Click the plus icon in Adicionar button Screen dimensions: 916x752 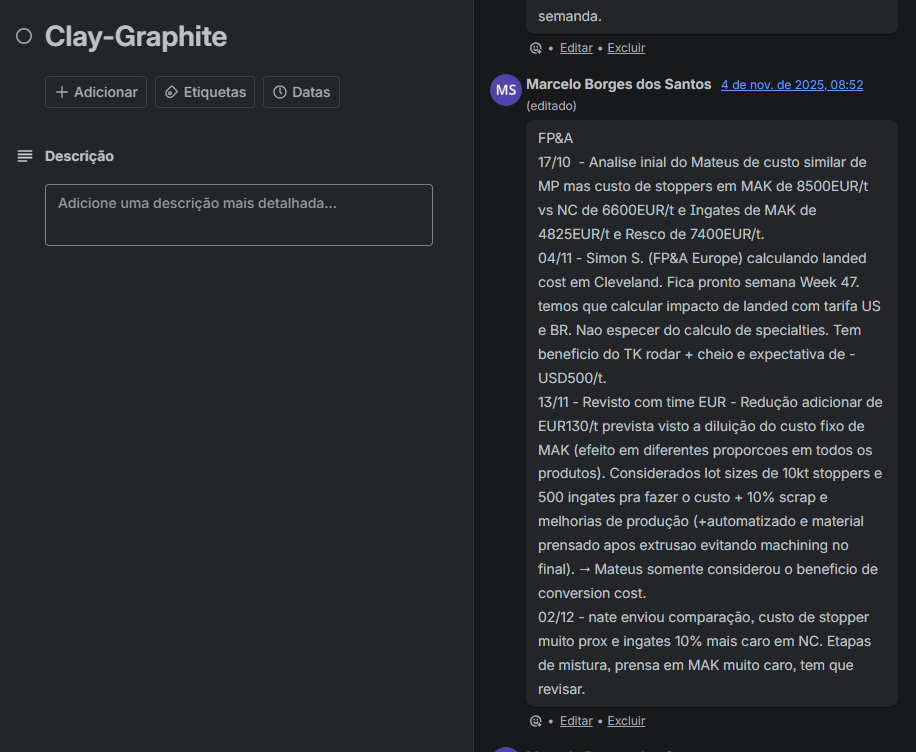point(62,92)
